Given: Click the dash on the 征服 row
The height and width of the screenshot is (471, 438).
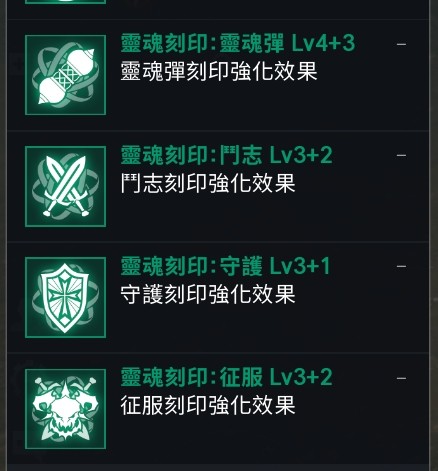Looking at the screenshot, I should tap(401, 378).
